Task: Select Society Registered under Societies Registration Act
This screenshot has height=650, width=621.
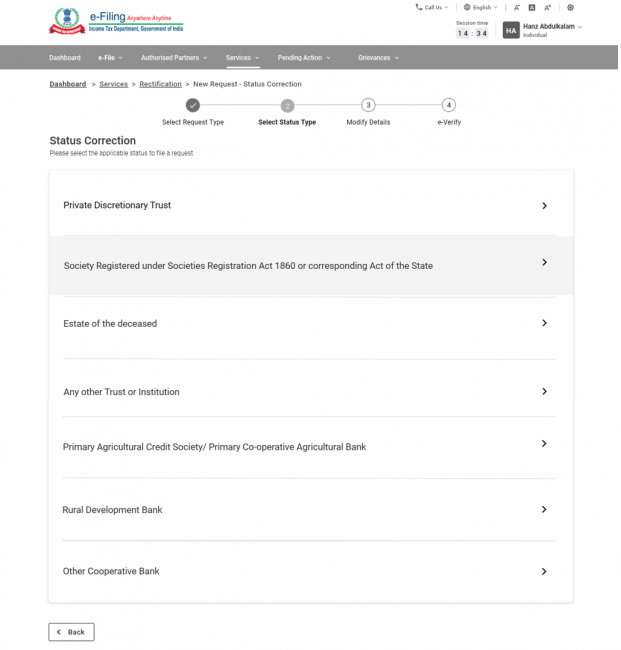Action: (x=313, y=267)
